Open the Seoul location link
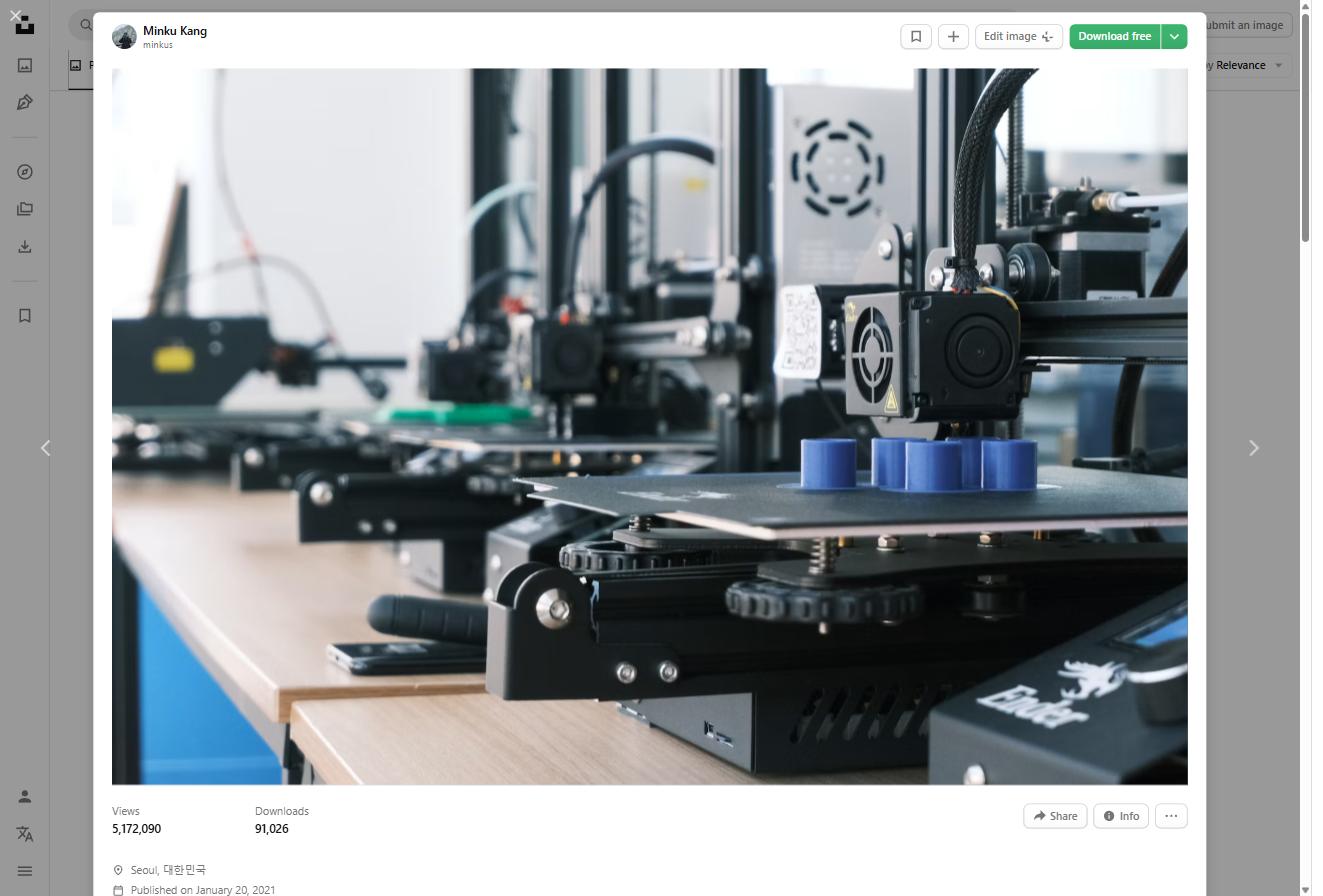This screenshot has width=1323, height=896. coord(168,870)
